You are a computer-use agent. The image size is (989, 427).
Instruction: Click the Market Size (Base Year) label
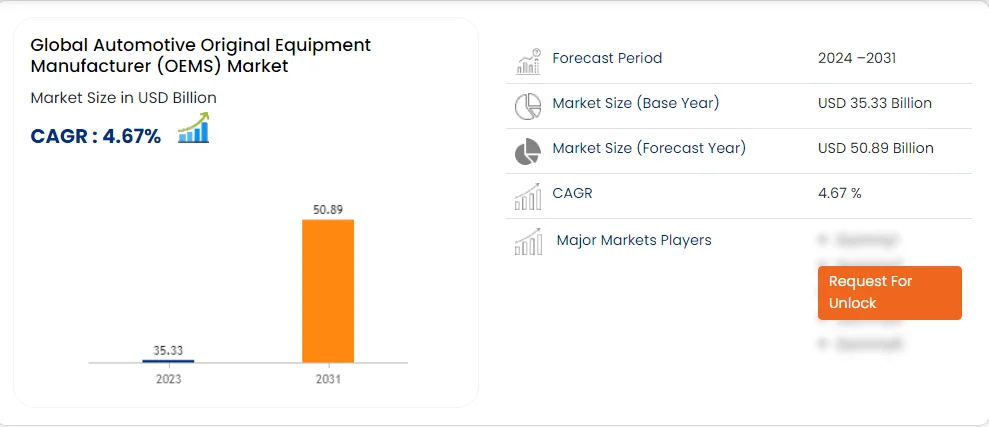click(636, 103)
